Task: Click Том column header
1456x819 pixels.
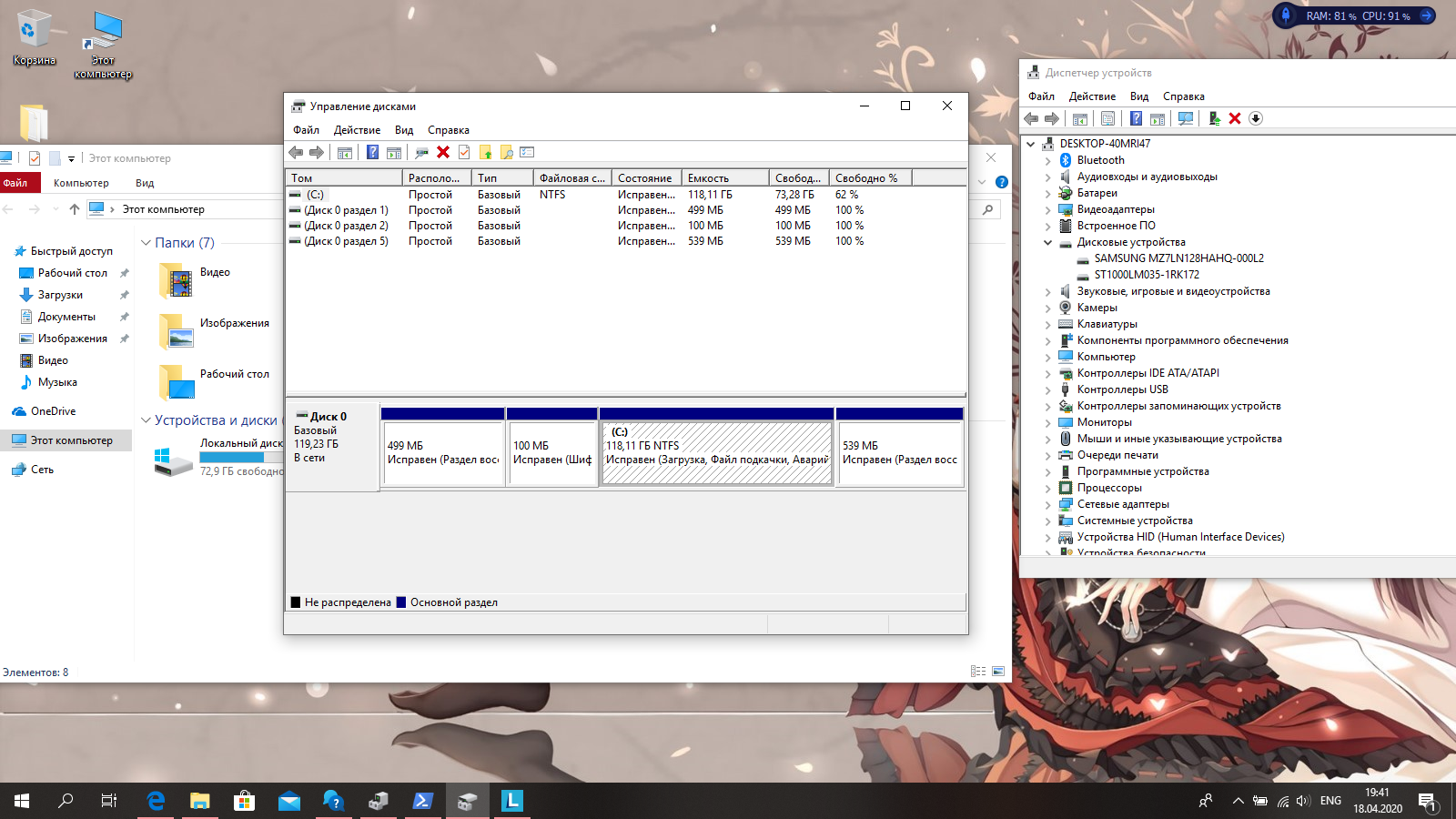Action: 344,178
